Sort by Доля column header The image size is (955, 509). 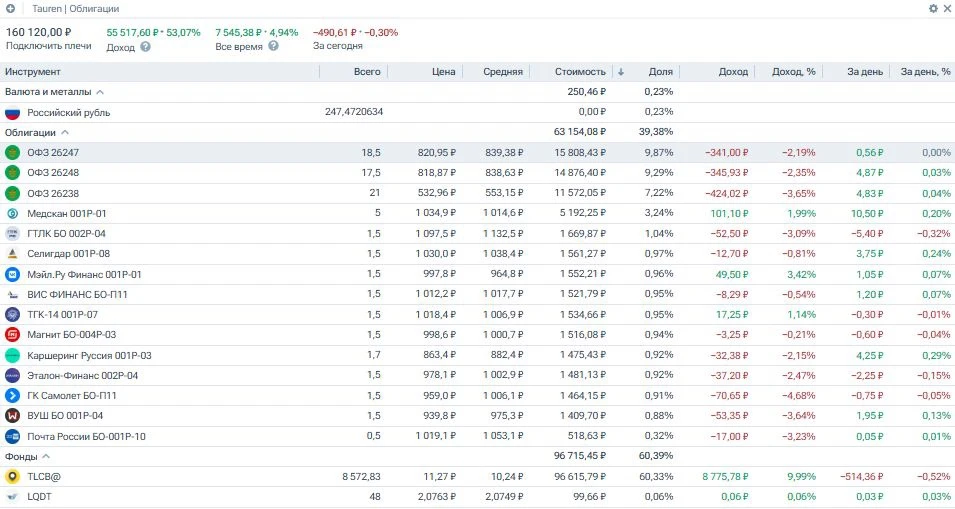coord(660,71)
